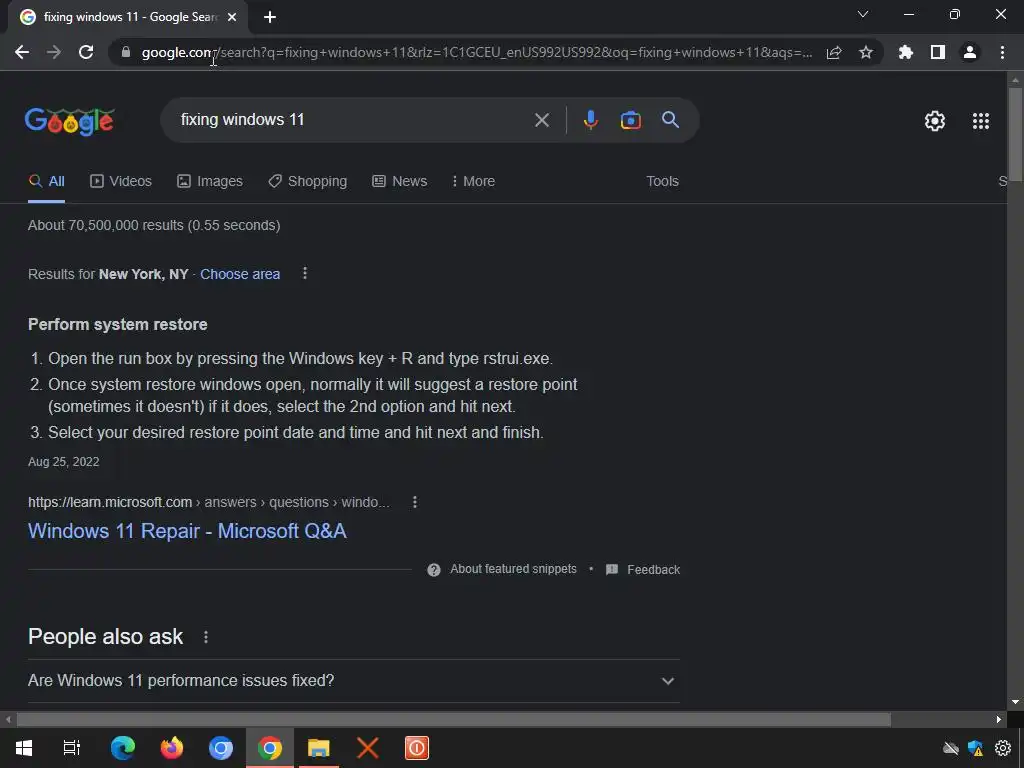Select the All results tab

click(46, 181)
